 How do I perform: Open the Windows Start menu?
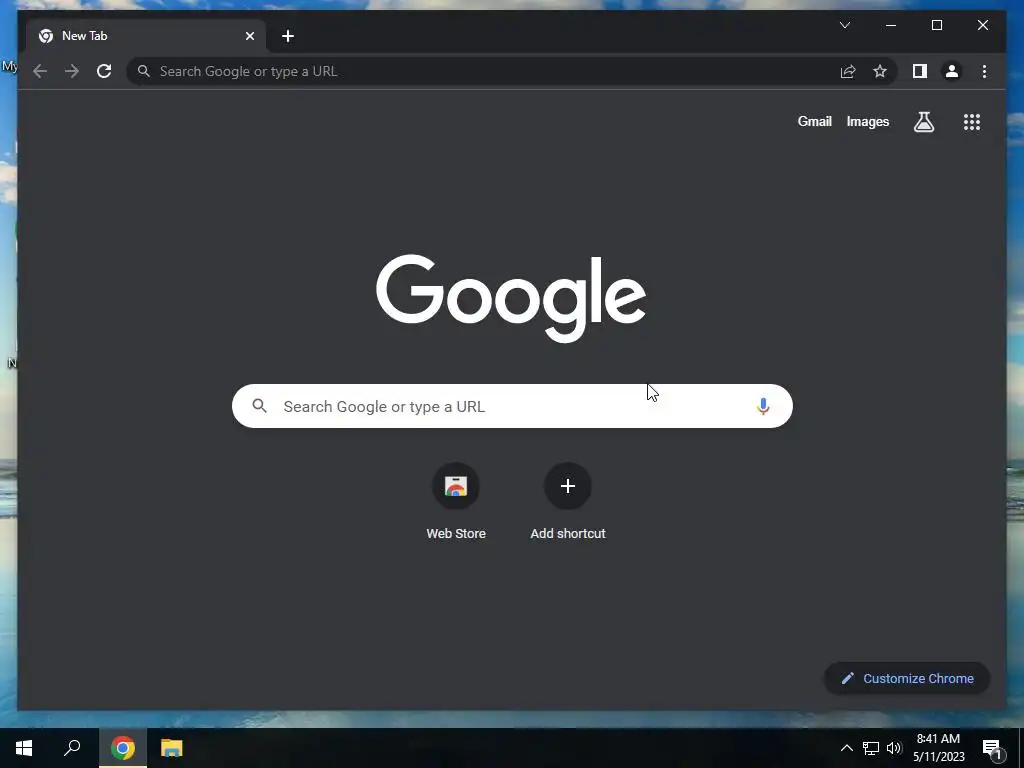click(x=24, y=748)
